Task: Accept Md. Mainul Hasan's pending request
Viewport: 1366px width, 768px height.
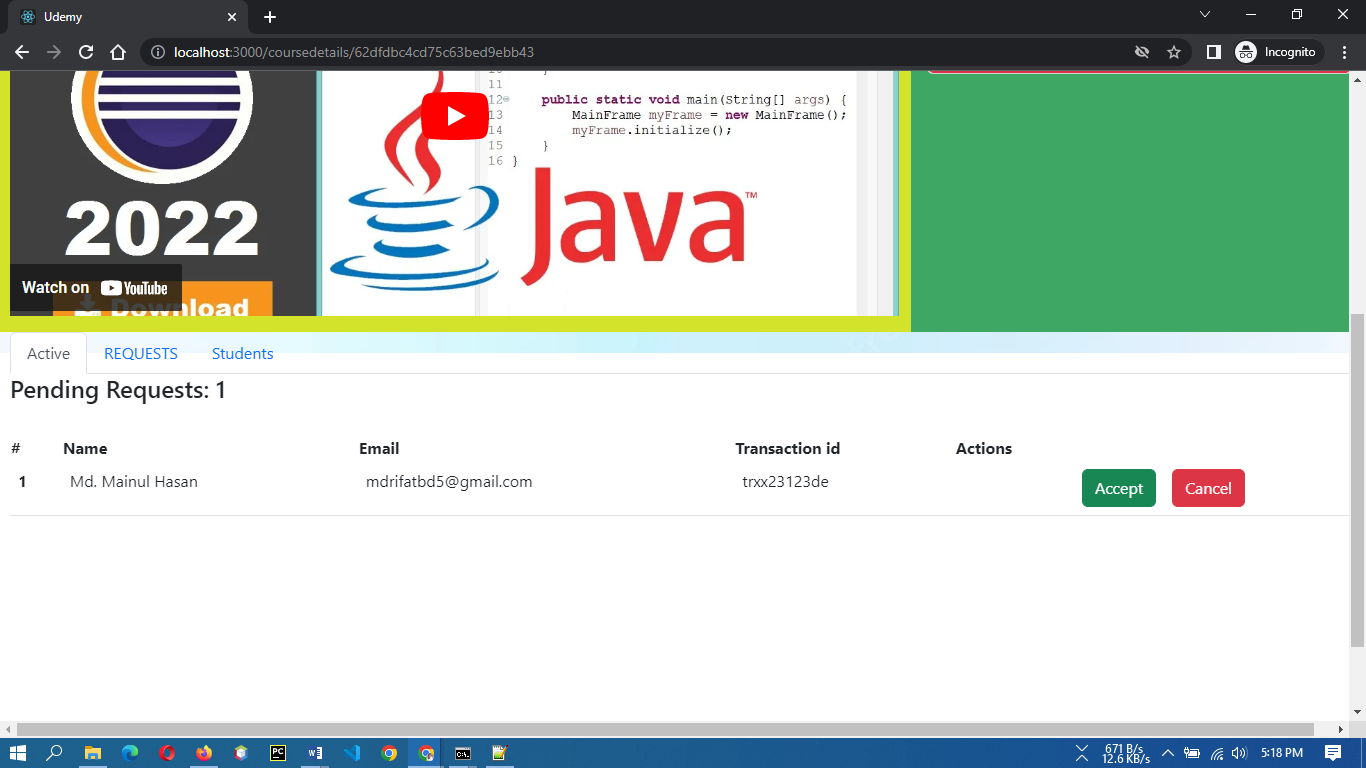Action: (x=1118, y=488)
